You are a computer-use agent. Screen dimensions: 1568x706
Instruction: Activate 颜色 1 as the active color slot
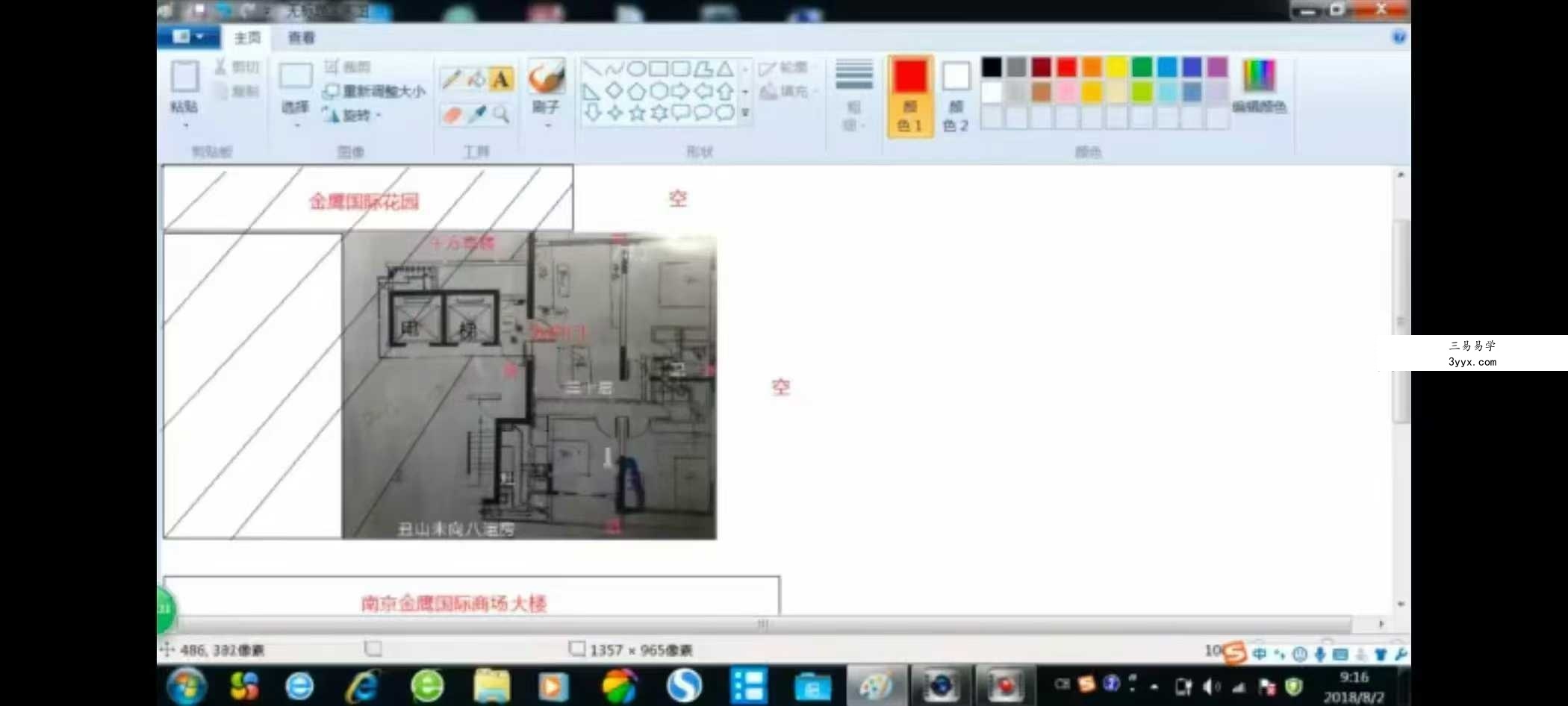(x=910, y=96)
